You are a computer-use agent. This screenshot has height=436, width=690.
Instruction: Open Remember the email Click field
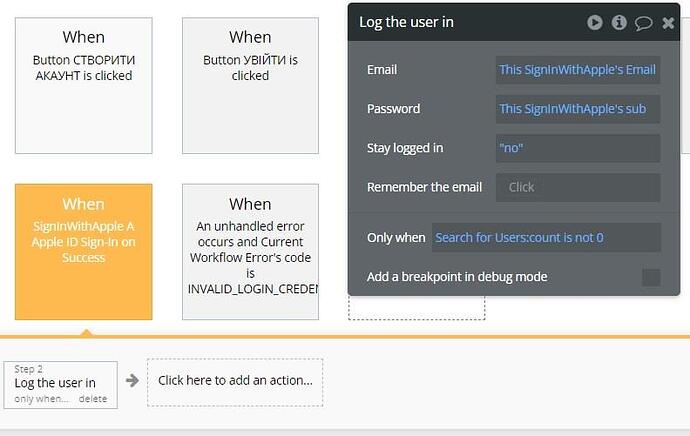click(578, 187)
